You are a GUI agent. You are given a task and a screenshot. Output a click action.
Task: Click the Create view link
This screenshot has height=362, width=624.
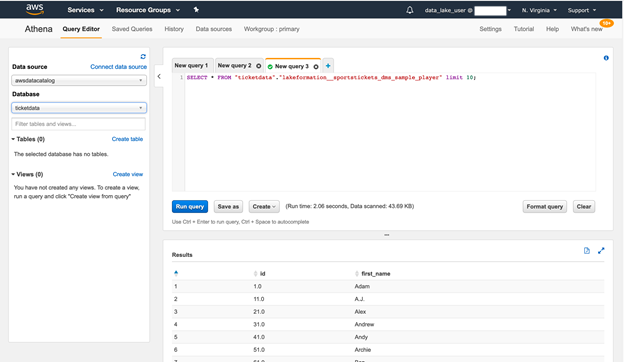128,174
